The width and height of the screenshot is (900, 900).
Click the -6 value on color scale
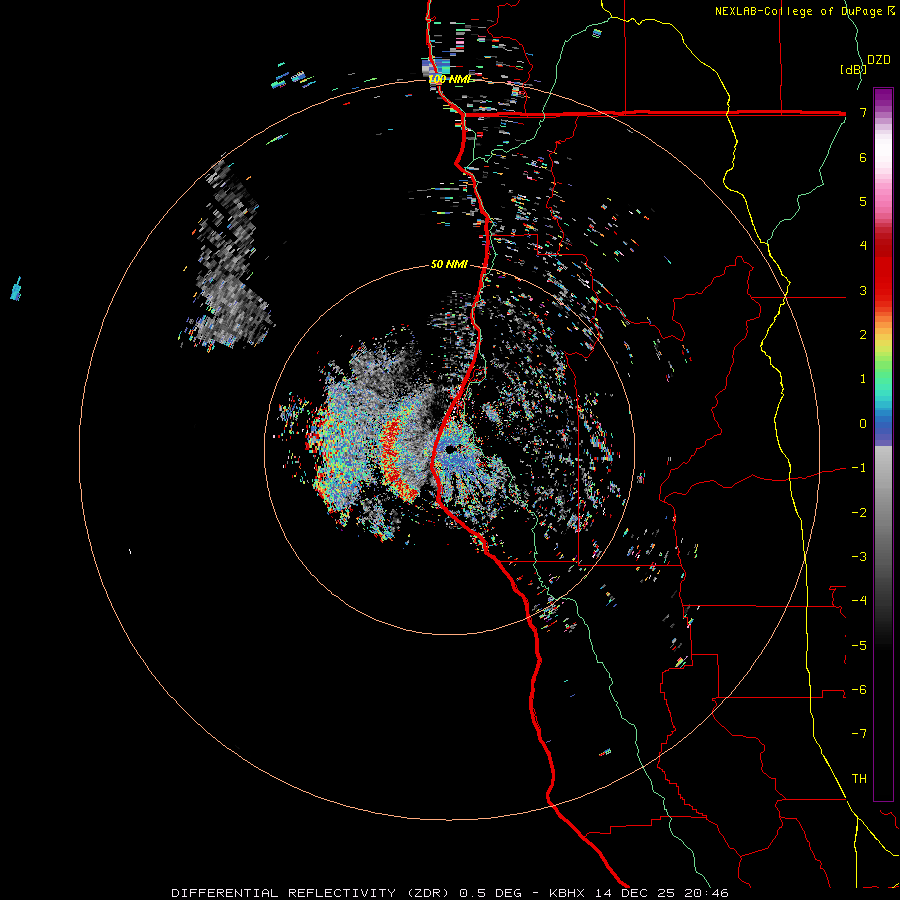click(859, 690)
